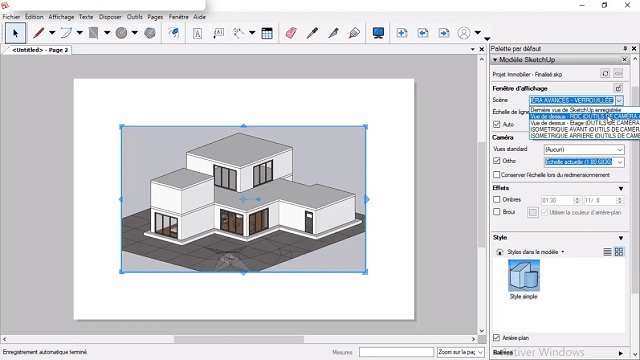Select the Text tool
The width and height of the screenshot is (640, 360).
[198, 33]
